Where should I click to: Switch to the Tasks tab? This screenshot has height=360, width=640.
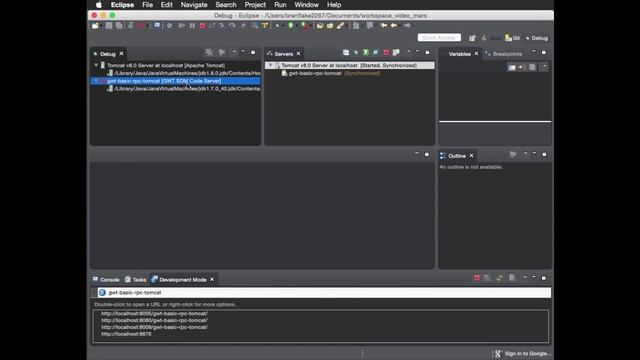136,280
